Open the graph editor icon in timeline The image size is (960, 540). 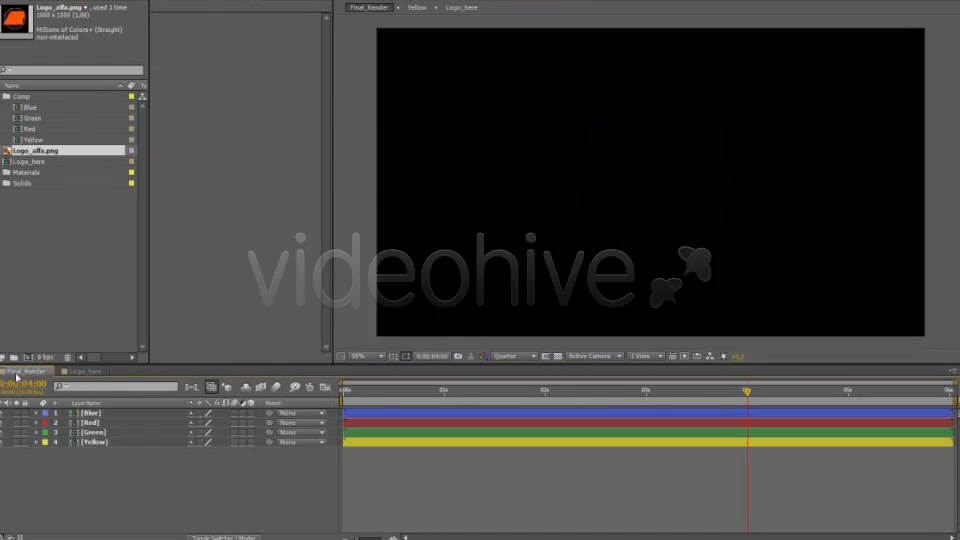click(x=325, y=387)
